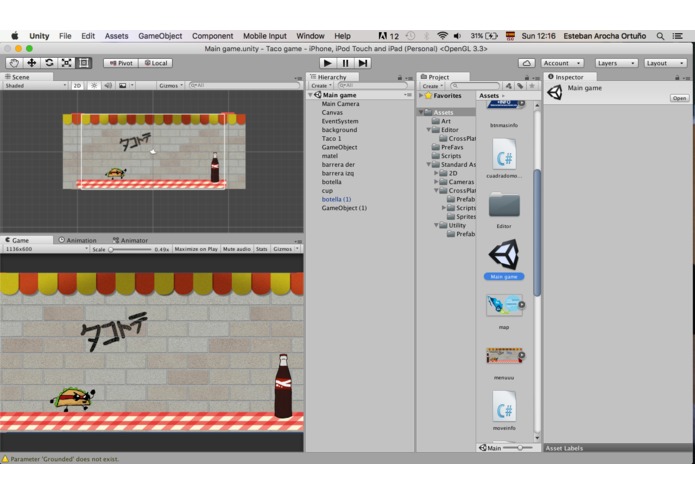
Task: Toggle scene lighting sun icon
Action: click(x=94, y=86)
